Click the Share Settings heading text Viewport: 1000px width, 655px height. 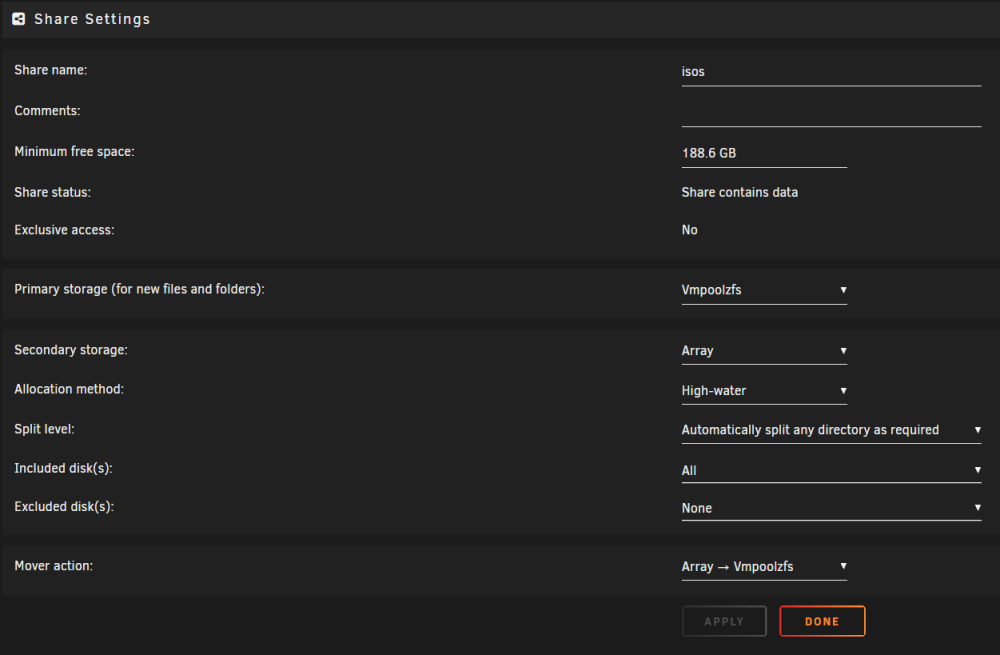[92, 19]
